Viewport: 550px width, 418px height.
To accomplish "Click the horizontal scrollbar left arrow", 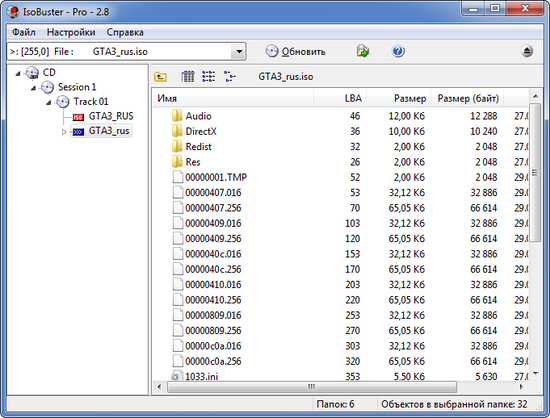I will point(160,387).
